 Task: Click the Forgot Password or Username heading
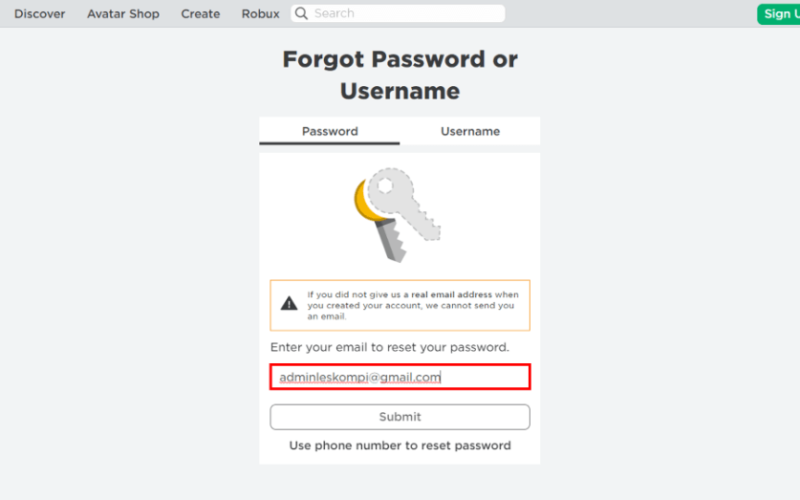[400, 75]
